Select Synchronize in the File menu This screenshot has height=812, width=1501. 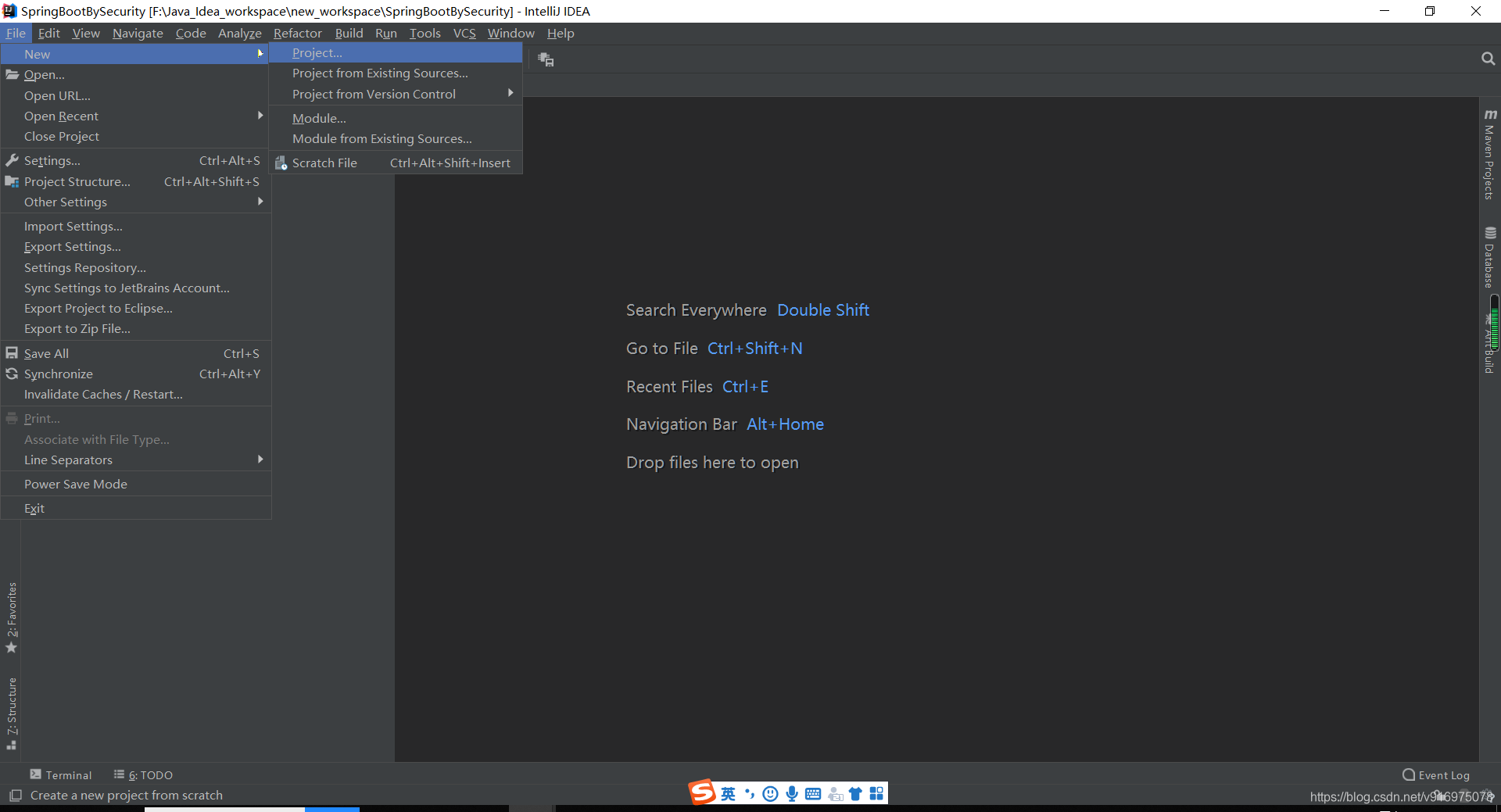tap(135, 374)
